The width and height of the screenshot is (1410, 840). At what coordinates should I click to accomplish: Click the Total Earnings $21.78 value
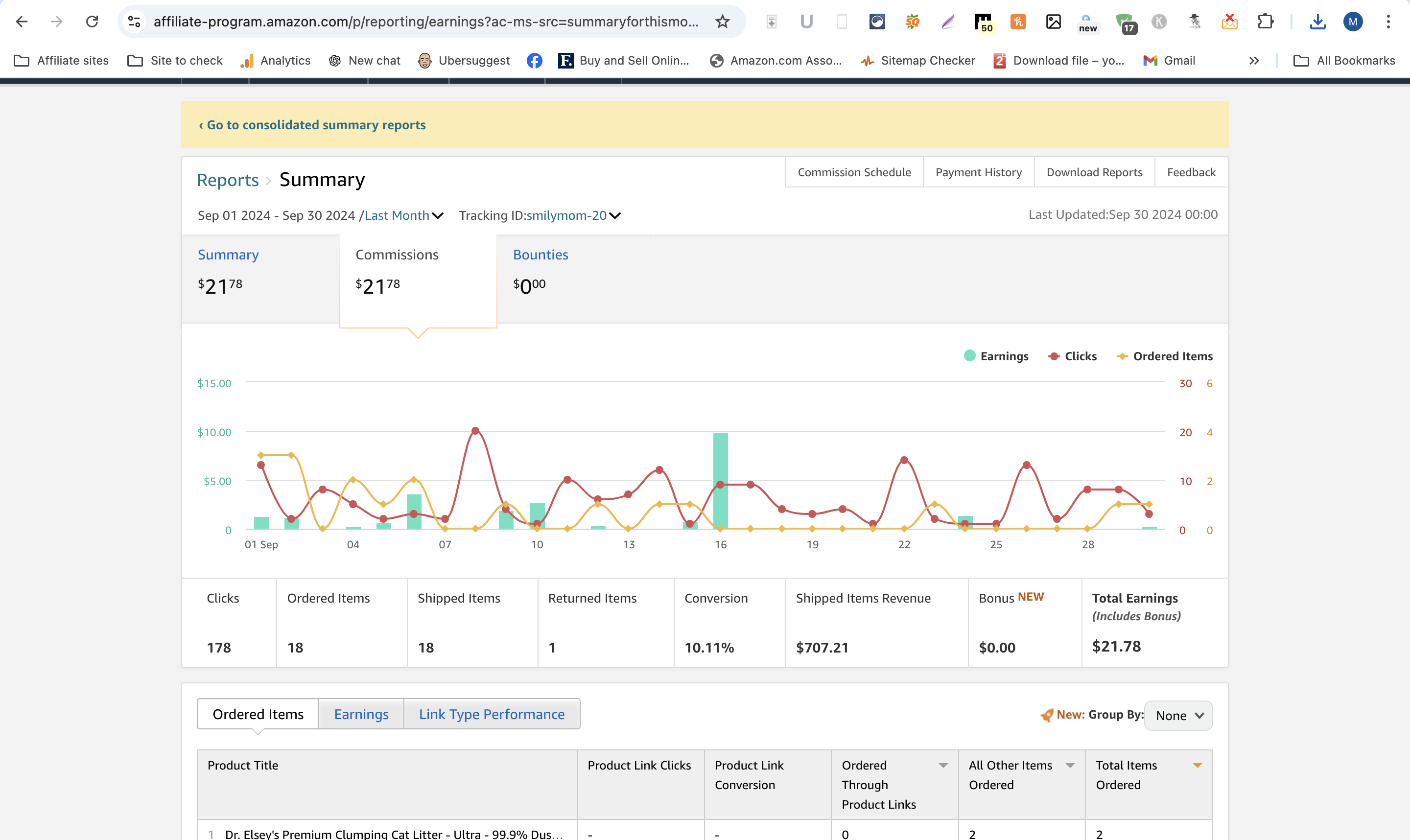tap(1116, 647)
